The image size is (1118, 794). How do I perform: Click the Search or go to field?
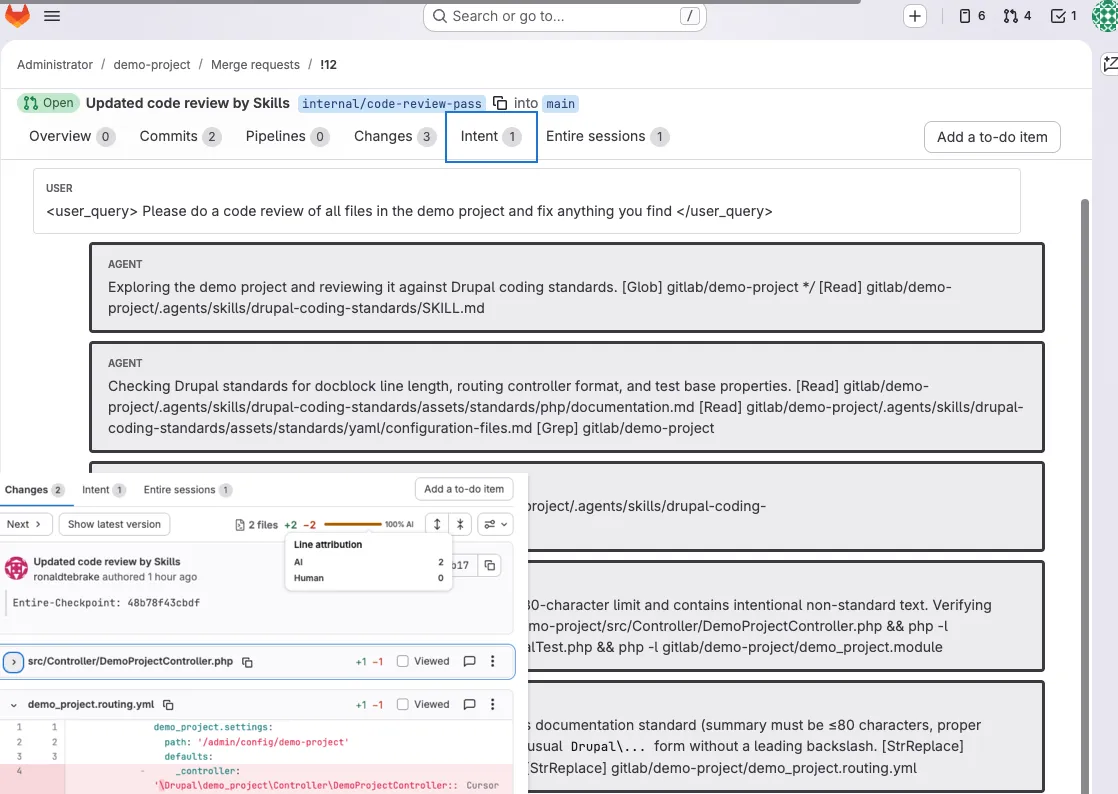[x=565, y=16]
